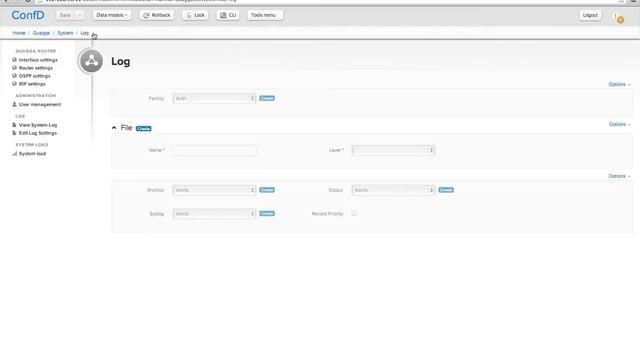Open View System Log via its document icon
The height and width of the screenshot is (360, 640).
14,125
